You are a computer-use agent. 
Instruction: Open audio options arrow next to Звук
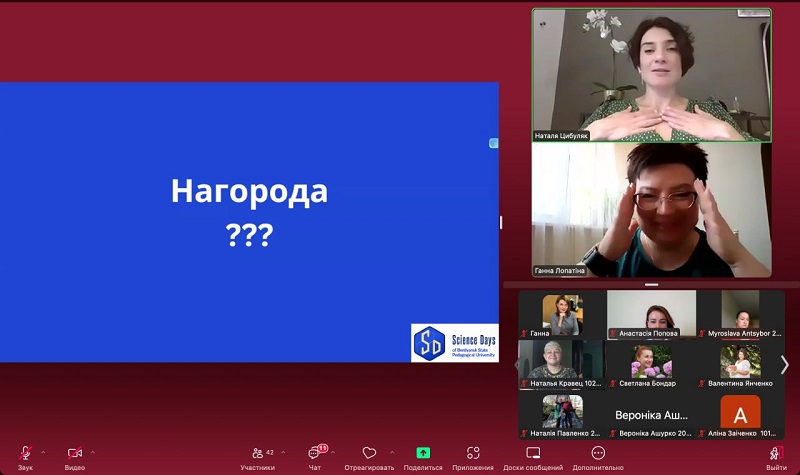[43, 452]
